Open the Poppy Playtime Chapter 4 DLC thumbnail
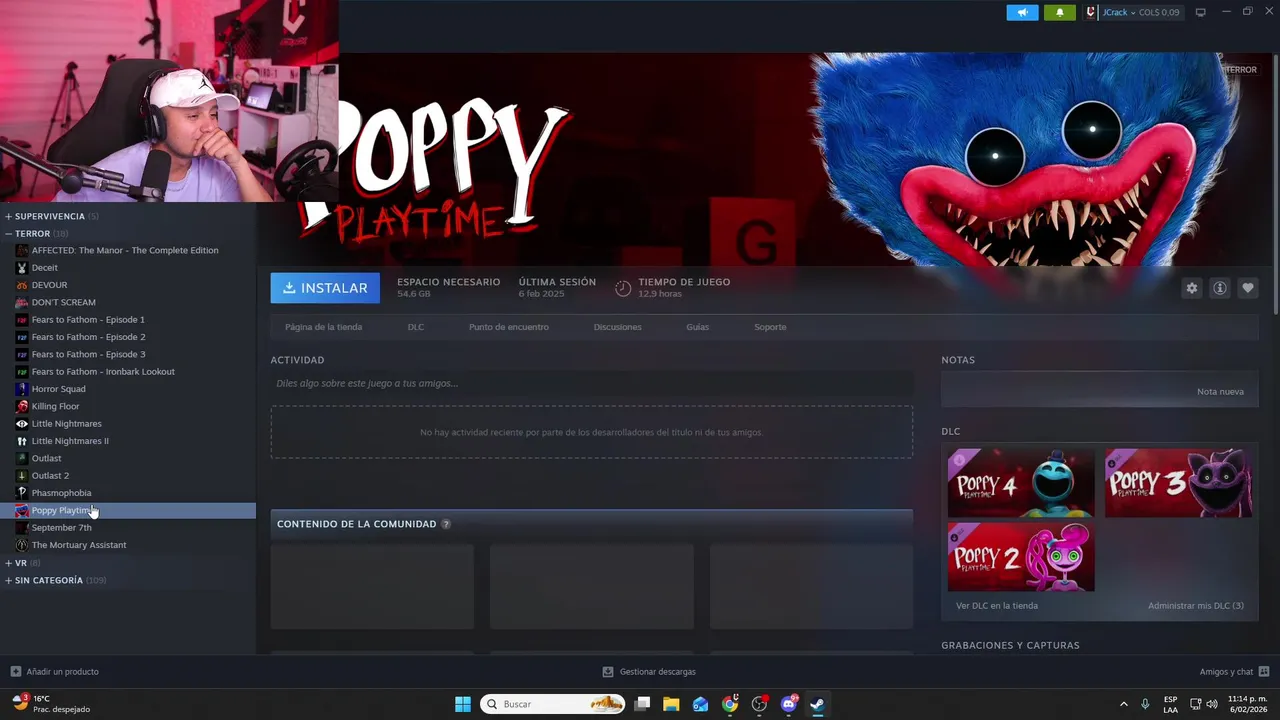This screenshot has height=720, width=1280. [x=1021, y=483]
